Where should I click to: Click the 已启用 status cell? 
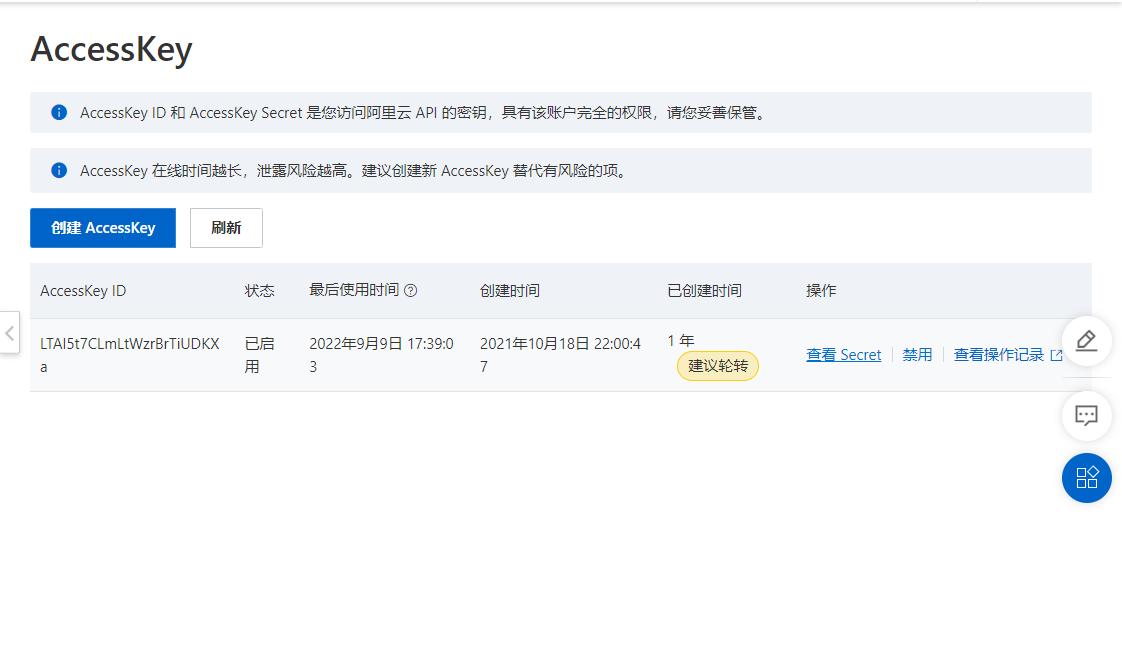(x=259, y=355)
